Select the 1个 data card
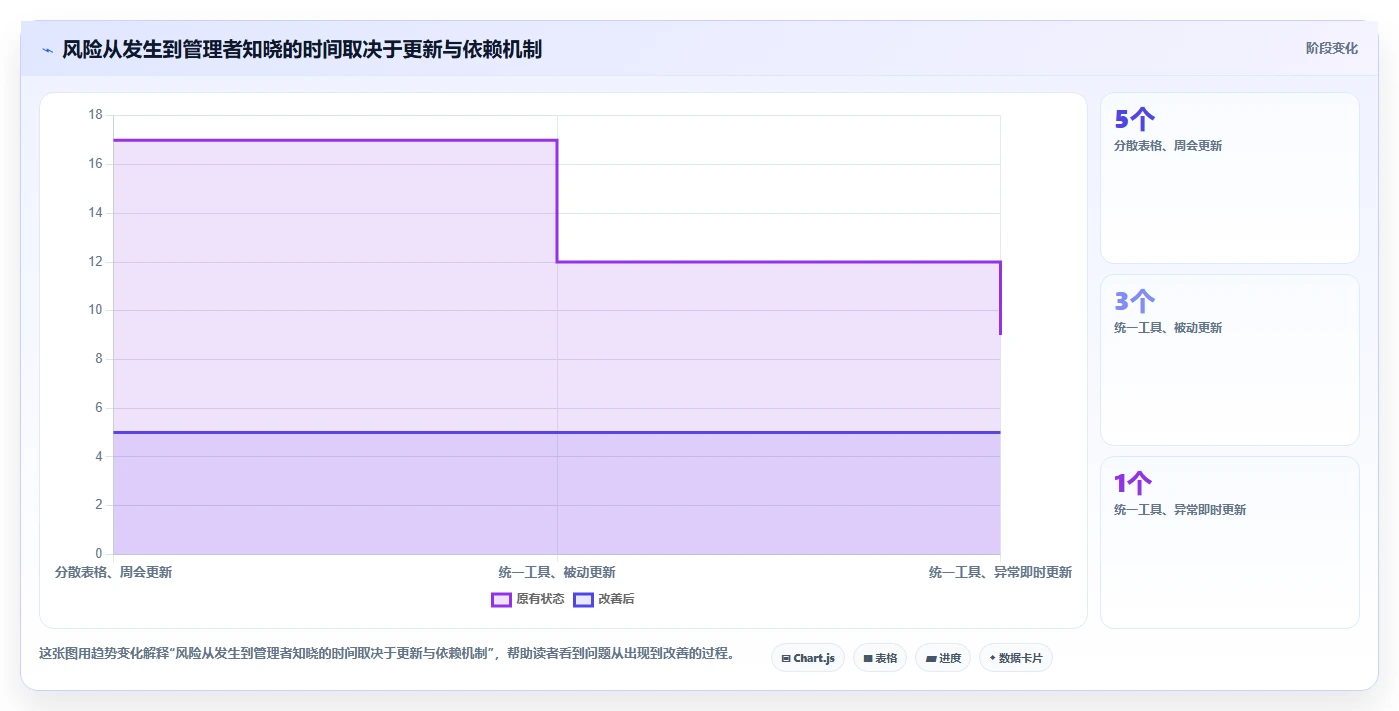1399x711 pixels. (1230, 542)
